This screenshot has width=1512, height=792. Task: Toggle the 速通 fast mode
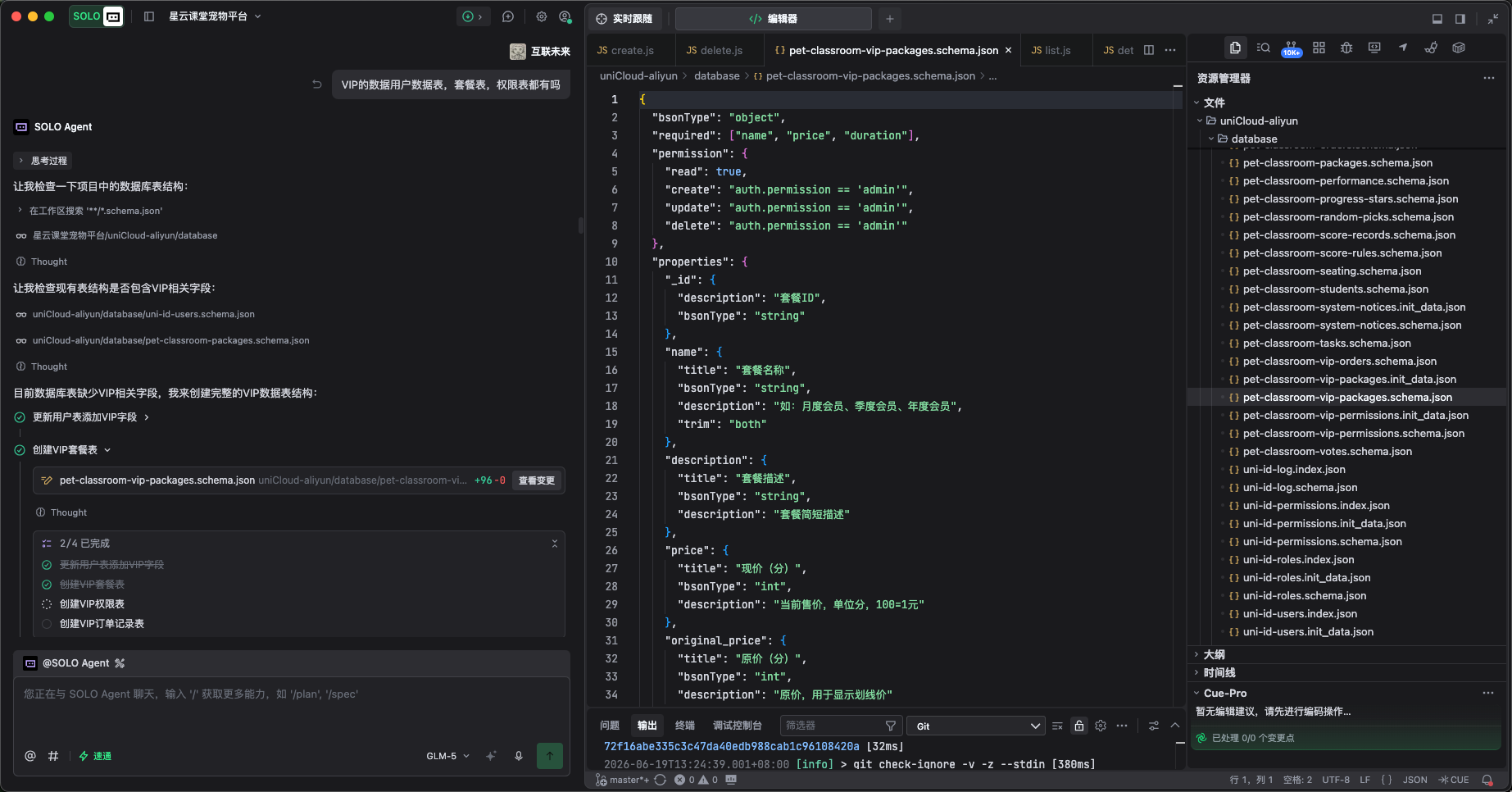click(95, 756)
